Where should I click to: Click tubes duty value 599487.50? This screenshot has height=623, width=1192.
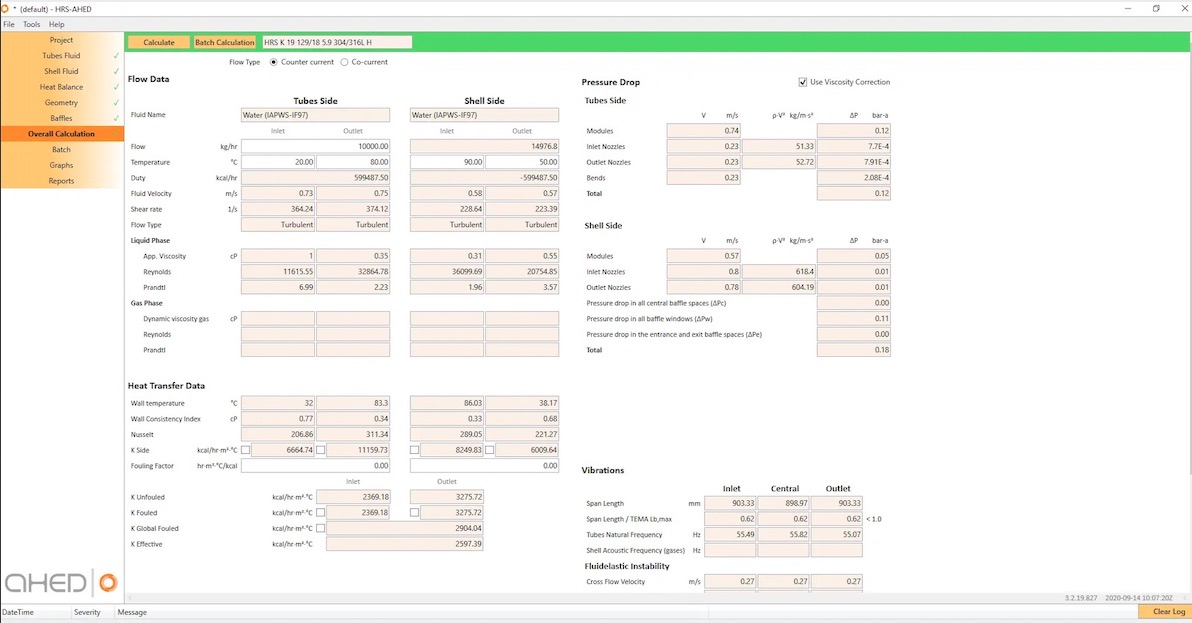pos(315,178)
